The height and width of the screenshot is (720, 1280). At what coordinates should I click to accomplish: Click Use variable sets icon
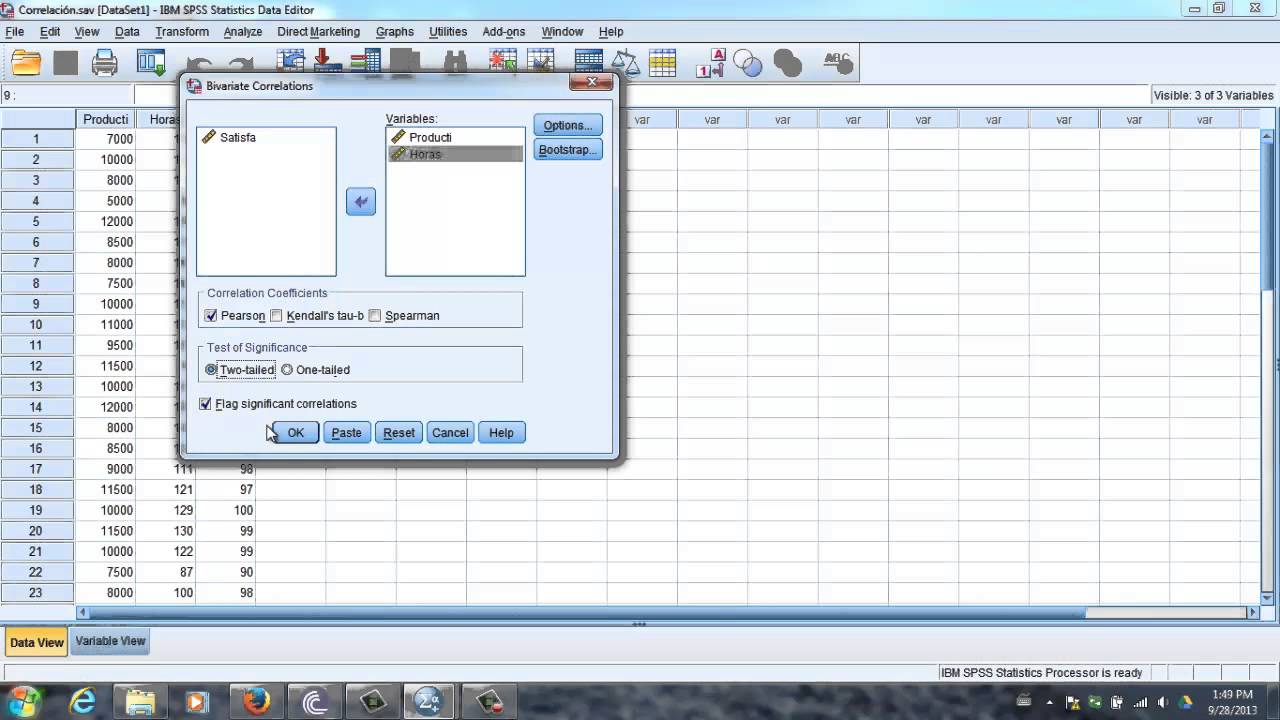[x=748, y=63]
